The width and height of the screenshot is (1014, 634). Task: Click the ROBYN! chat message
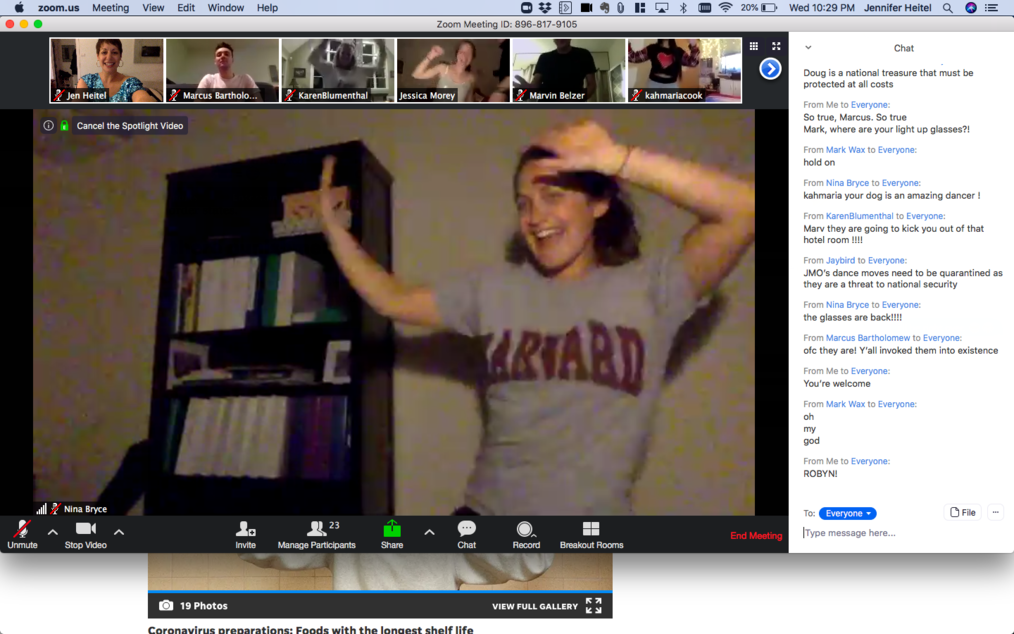click(x=820, y=474)
